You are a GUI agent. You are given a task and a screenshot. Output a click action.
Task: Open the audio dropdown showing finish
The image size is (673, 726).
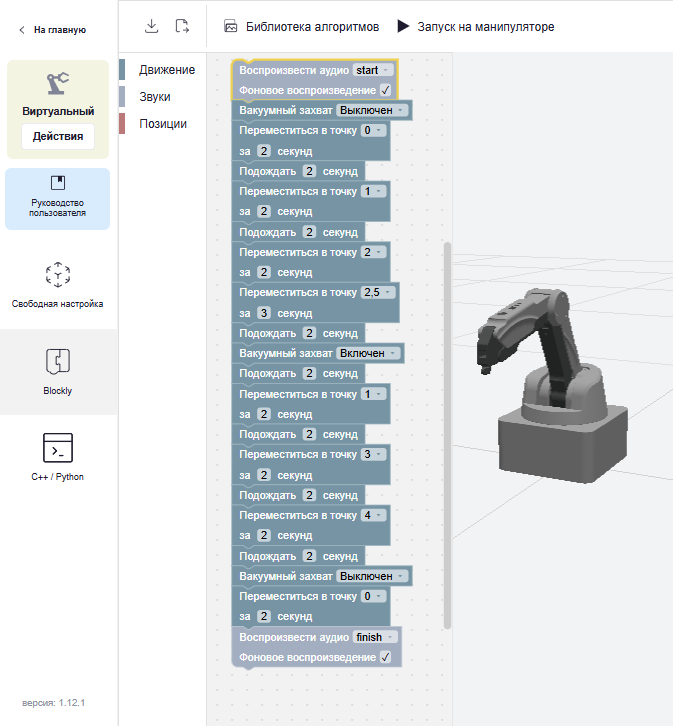point(374,637)
